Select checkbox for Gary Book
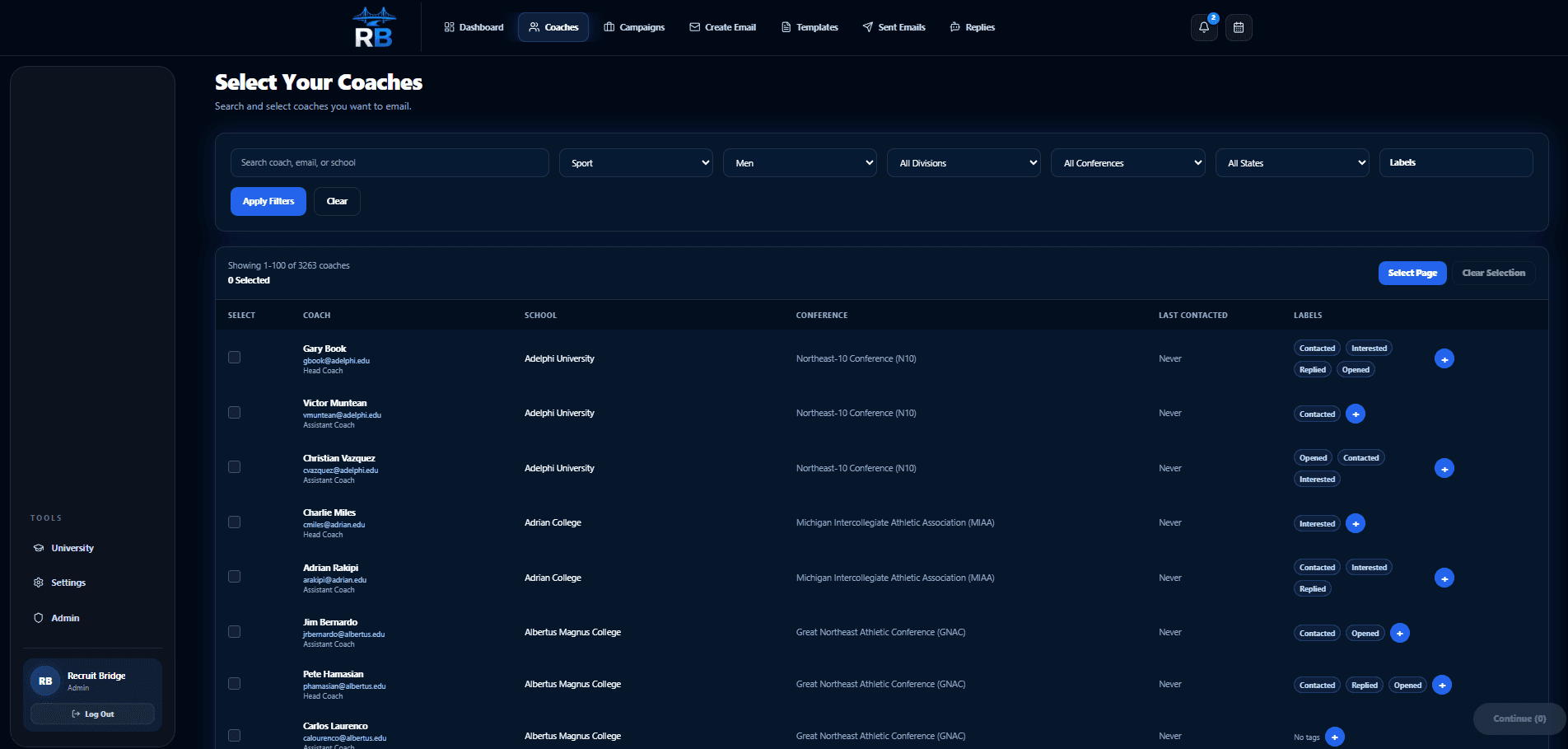 pos(235,358)
